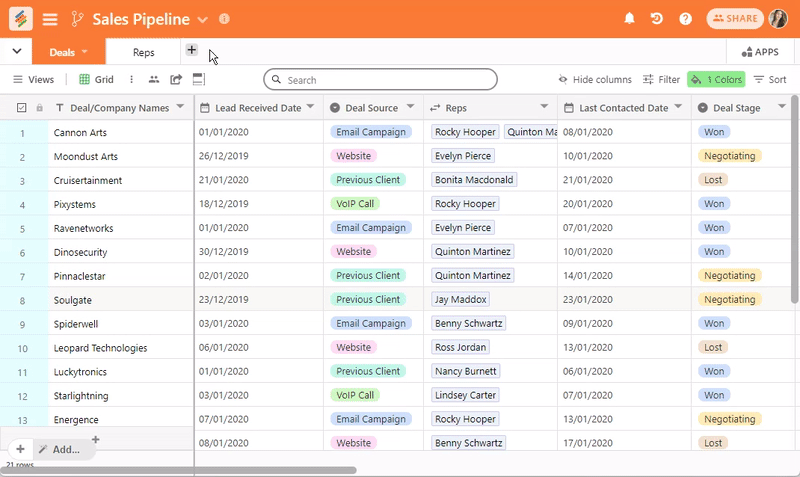Image resolution: width=800 pixels, height=477 pixels.
Task: Click the Stackby logo icon
Action: point(20,19)
